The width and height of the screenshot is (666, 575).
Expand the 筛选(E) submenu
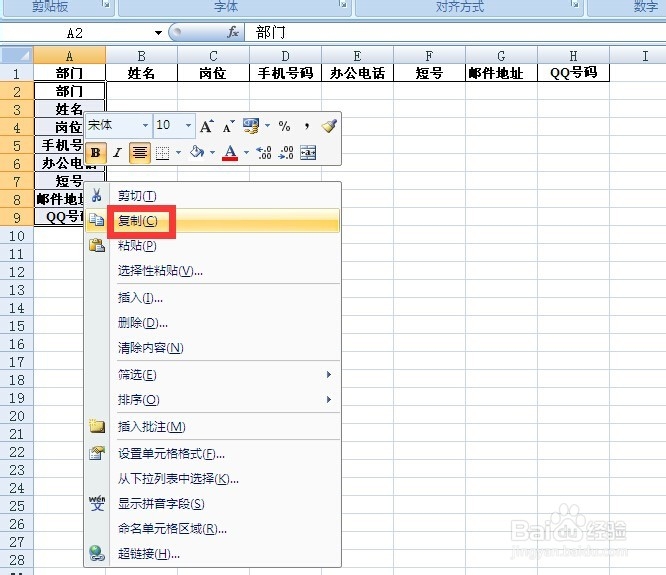(x=212, y=375)
